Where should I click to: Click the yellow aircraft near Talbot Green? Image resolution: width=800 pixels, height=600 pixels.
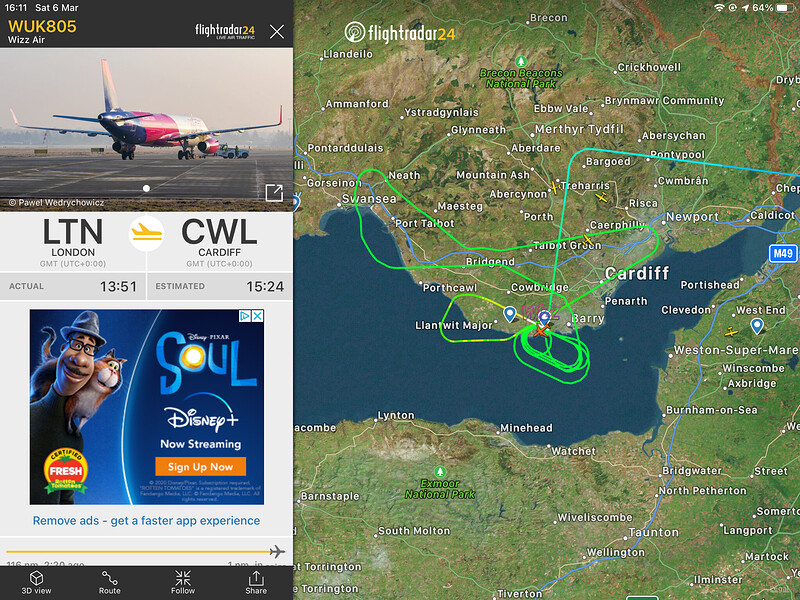tap(587, 239)
